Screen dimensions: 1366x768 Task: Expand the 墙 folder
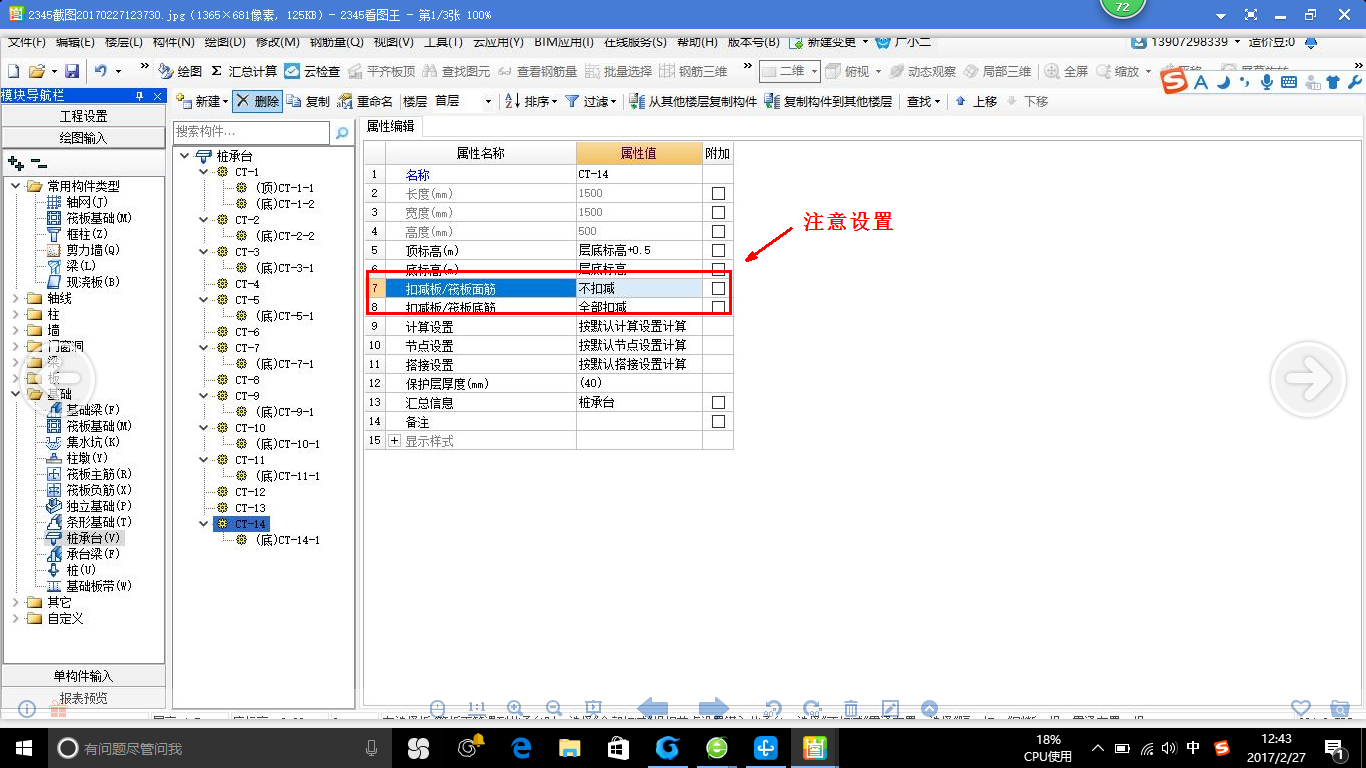tap(15, 330)
